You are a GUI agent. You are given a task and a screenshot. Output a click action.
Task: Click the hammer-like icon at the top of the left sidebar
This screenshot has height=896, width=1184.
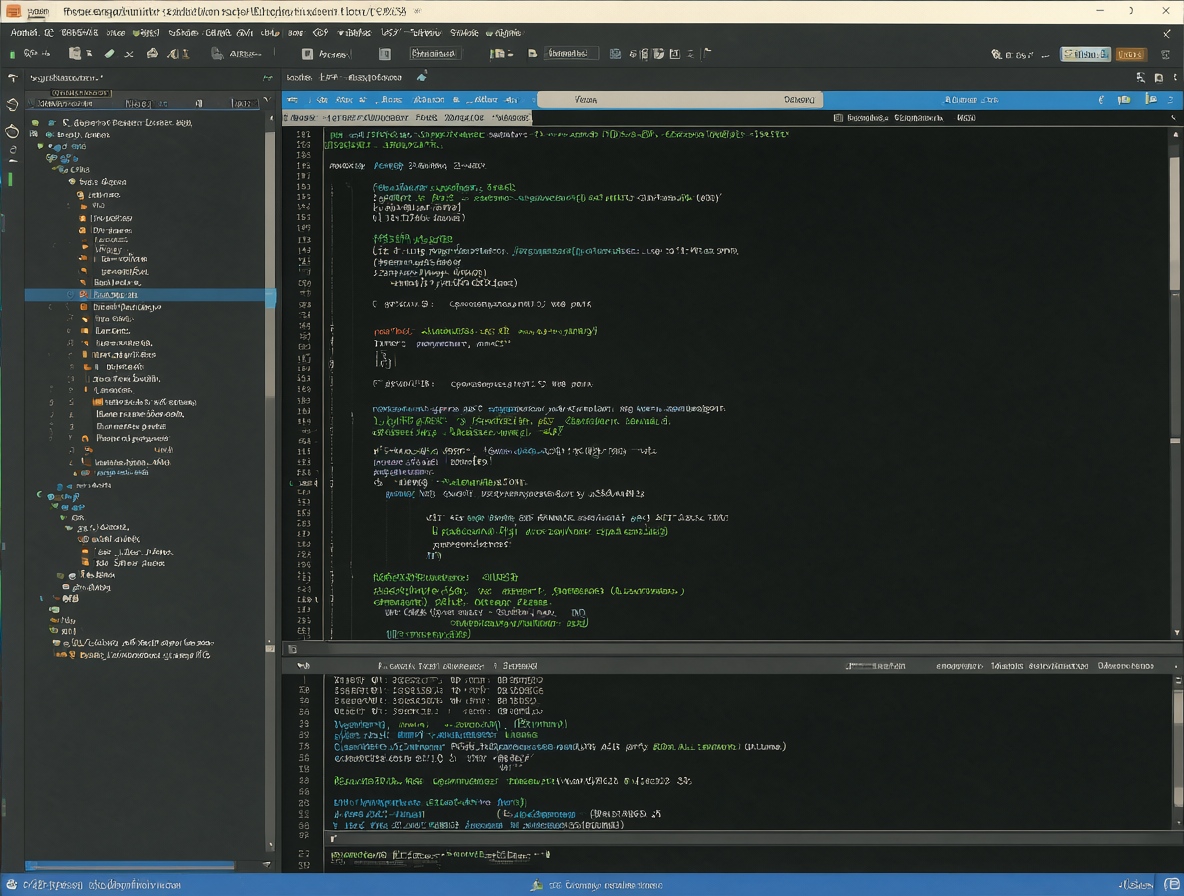point(13,78)
